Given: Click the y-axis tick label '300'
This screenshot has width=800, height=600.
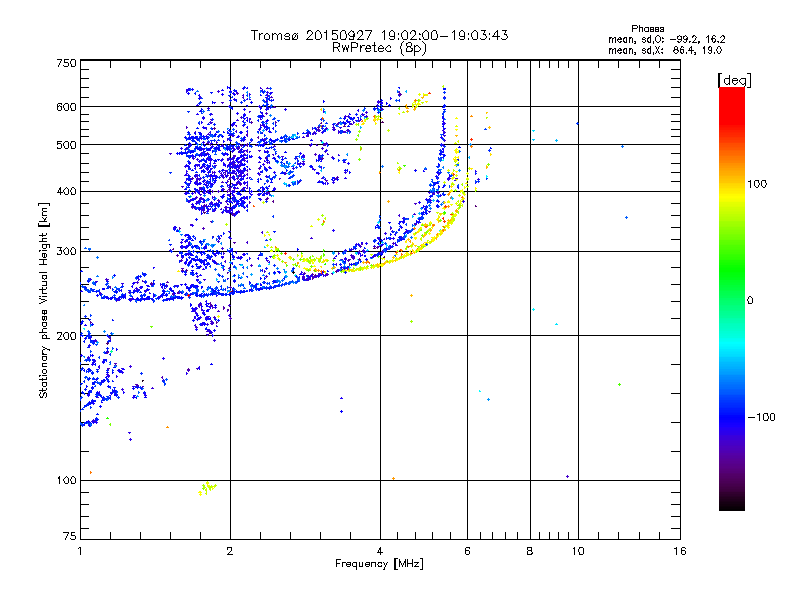Looking at the screenshot, I should (x=66, y=251).
